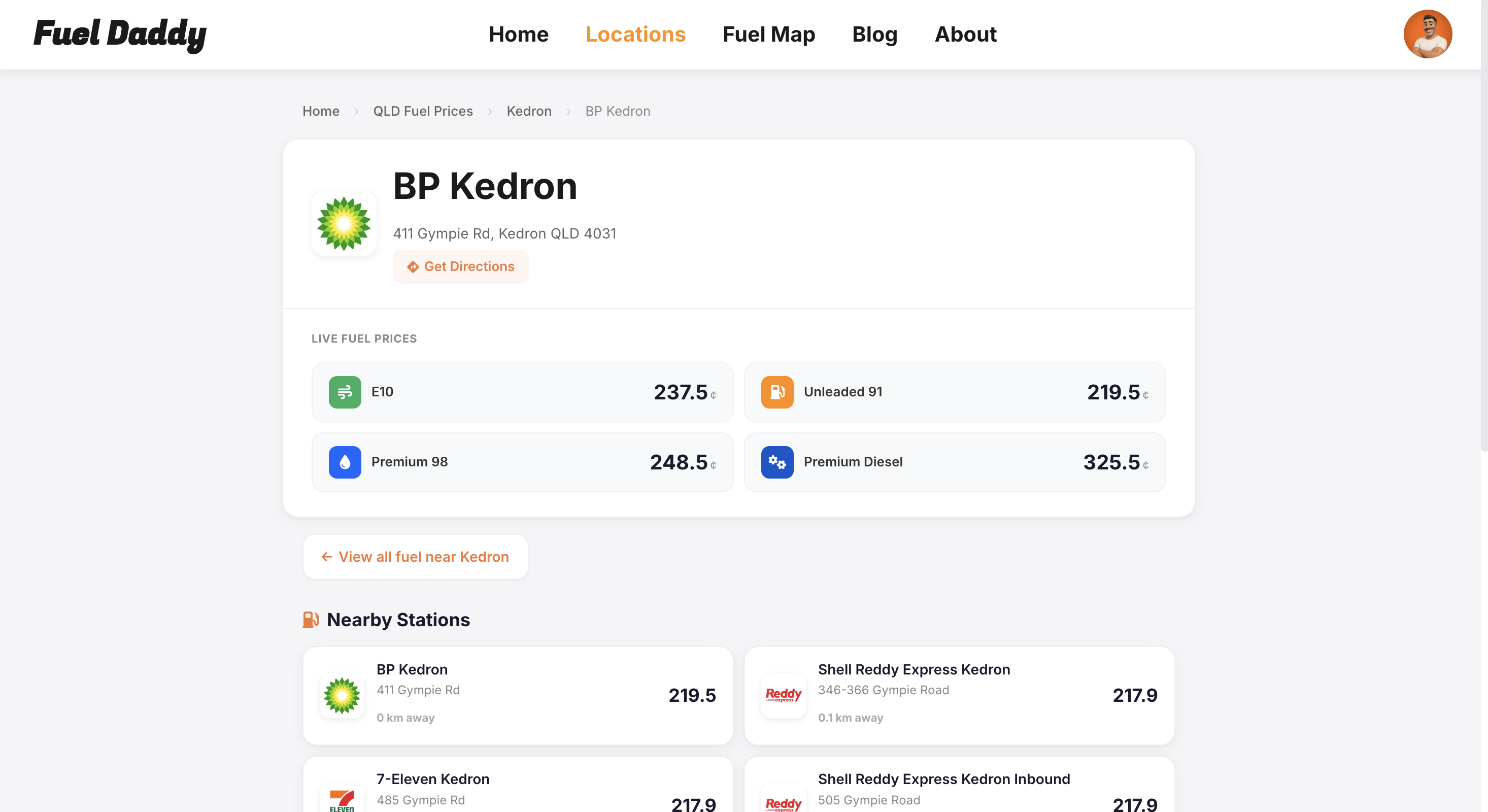
Task: Click the green E10 fuel icon
Action: [345, 392]
